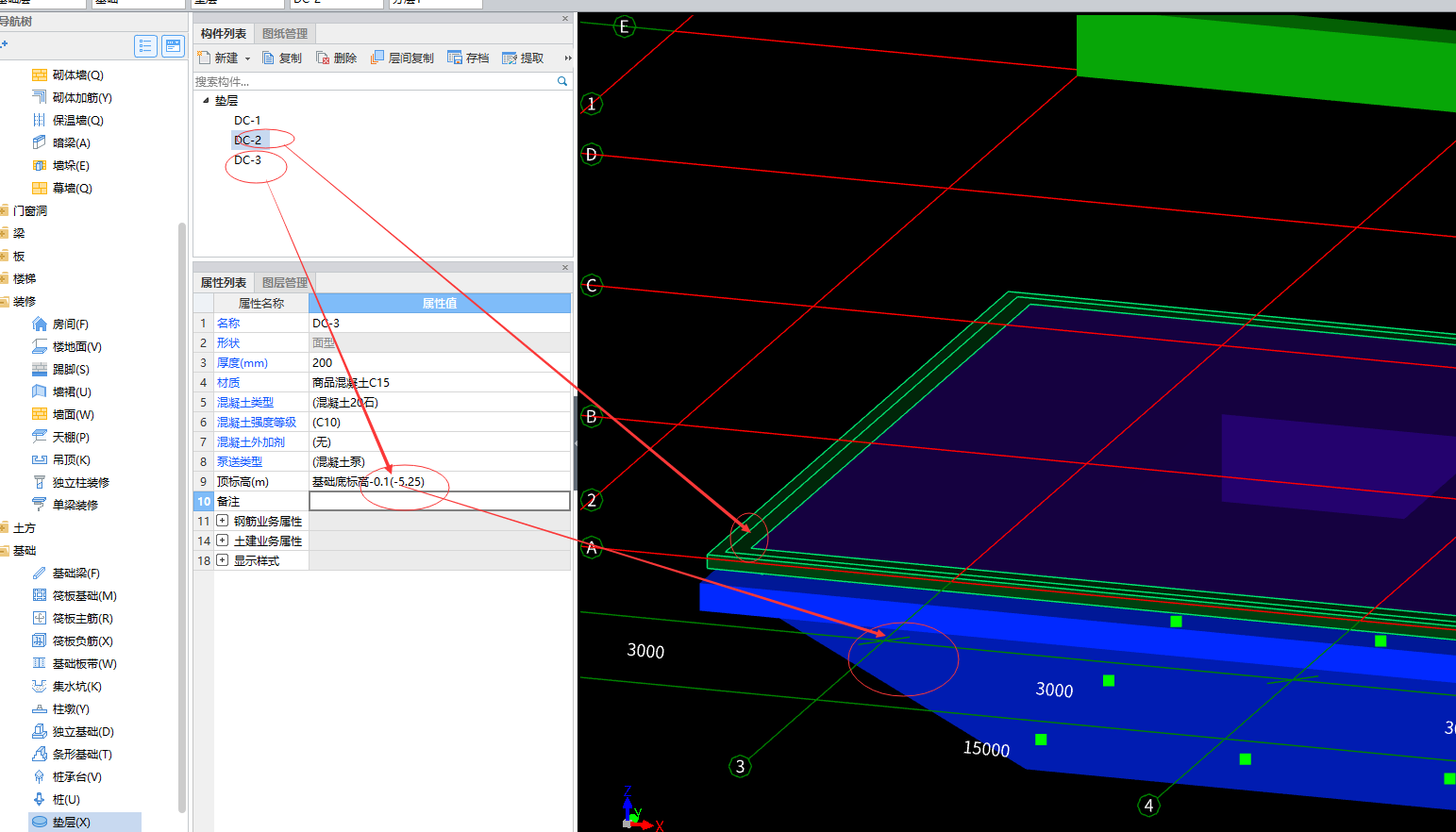The image size is (1456, 832).
Task: Click the 删除 button
Action: 336,58
